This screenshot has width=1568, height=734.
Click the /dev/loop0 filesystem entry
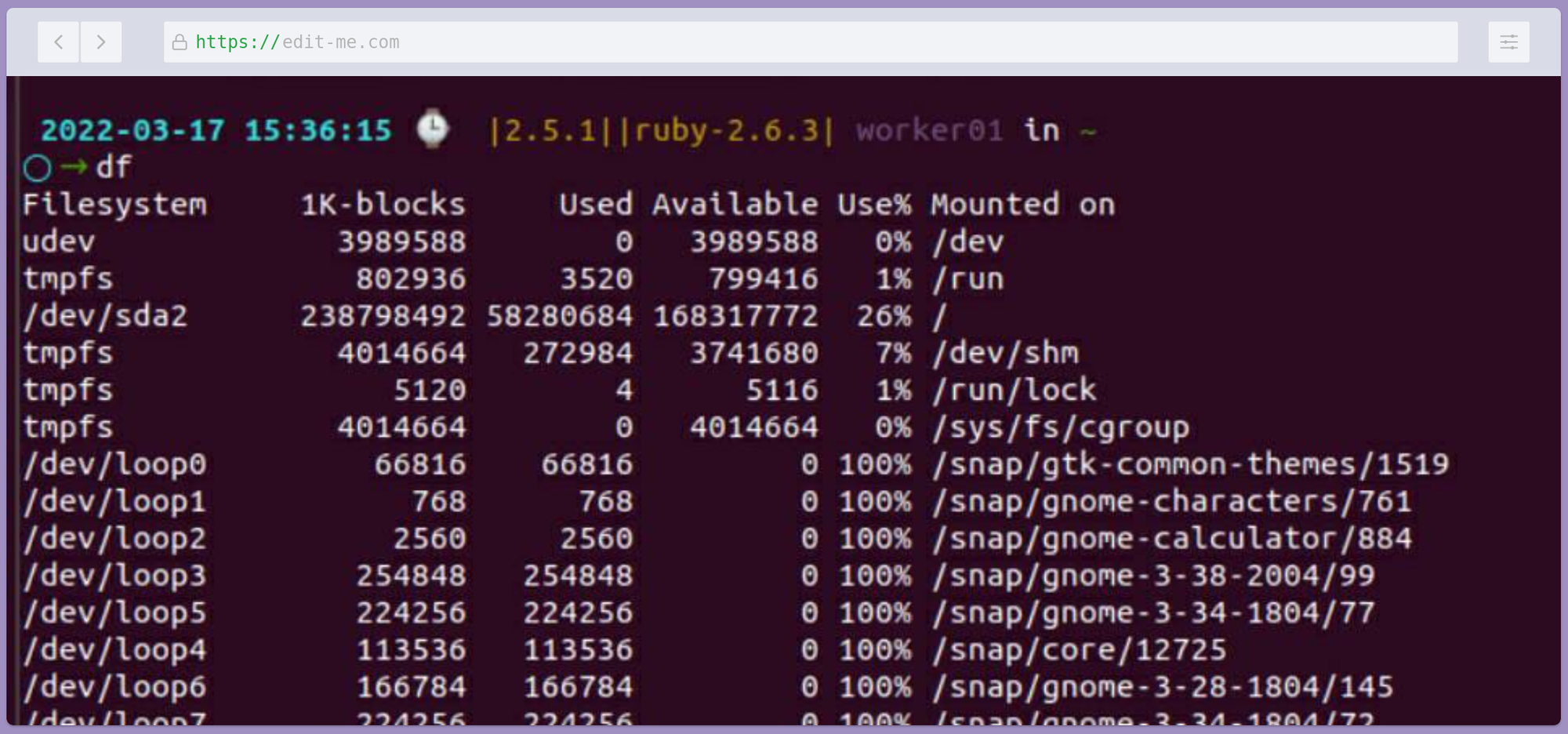point(114,464)
